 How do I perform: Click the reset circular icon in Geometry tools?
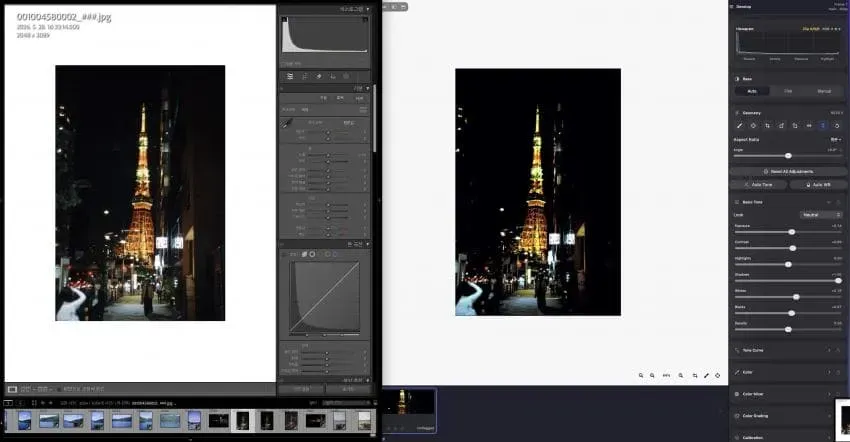(837, 126)
